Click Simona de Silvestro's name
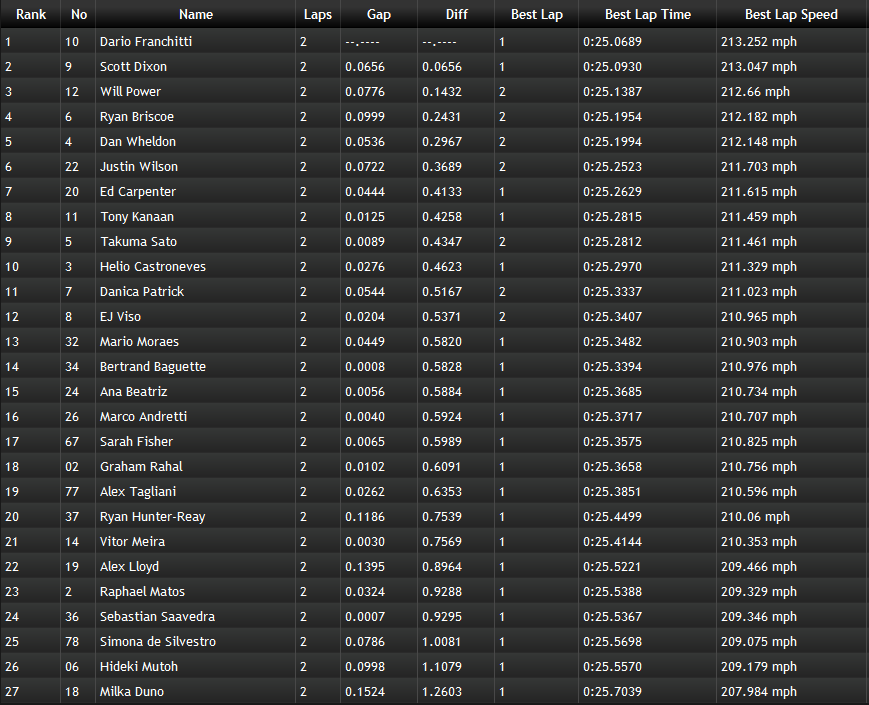 pos(160,641)
